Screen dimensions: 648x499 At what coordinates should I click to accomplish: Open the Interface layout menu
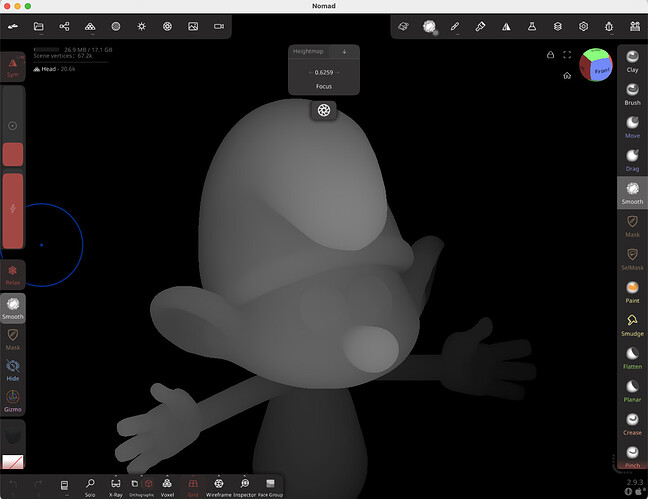pyautogui.click(x=635, y=26)
